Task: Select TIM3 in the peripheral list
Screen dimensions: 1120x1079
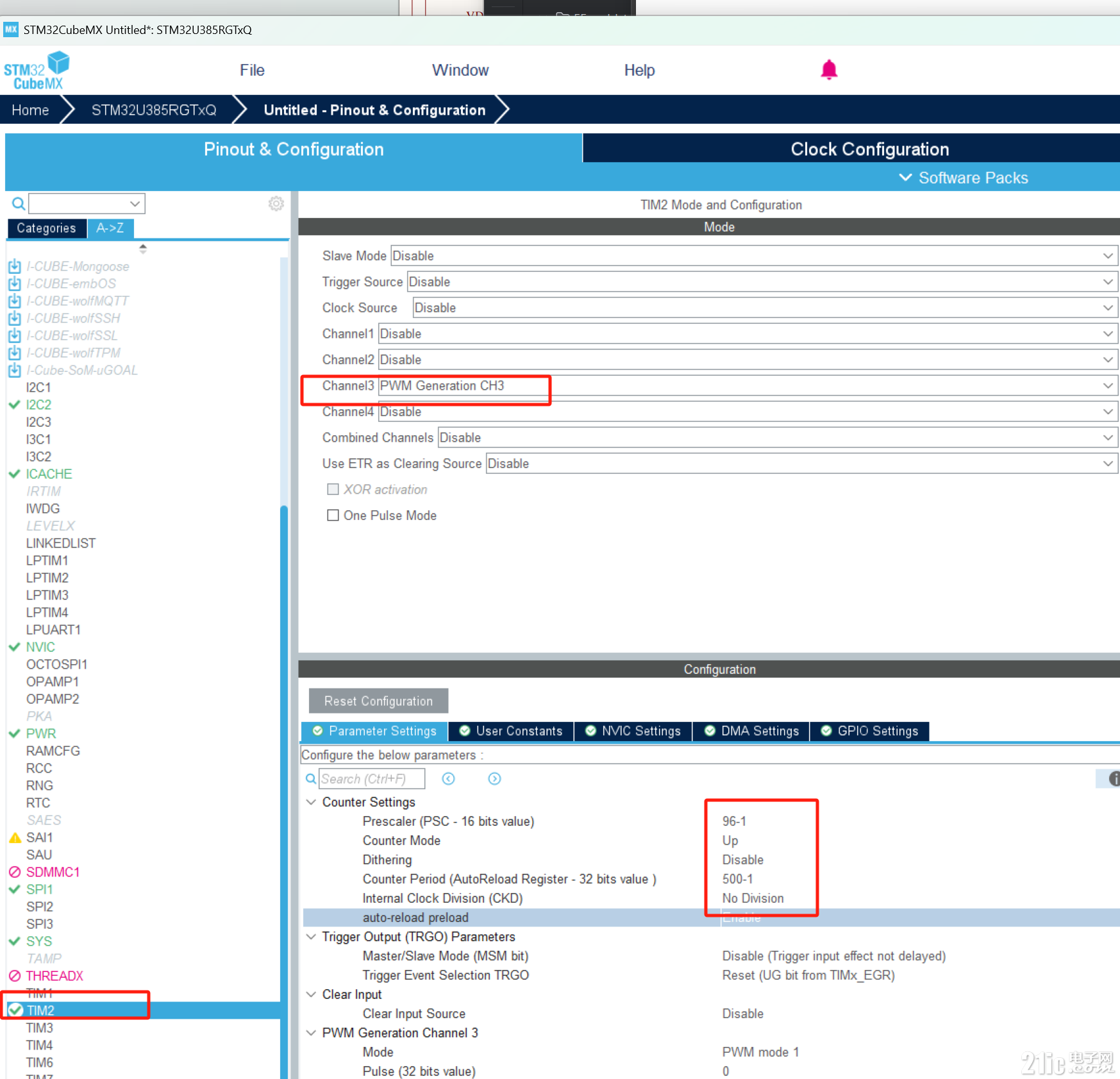Action: (x=40, y=1028)
